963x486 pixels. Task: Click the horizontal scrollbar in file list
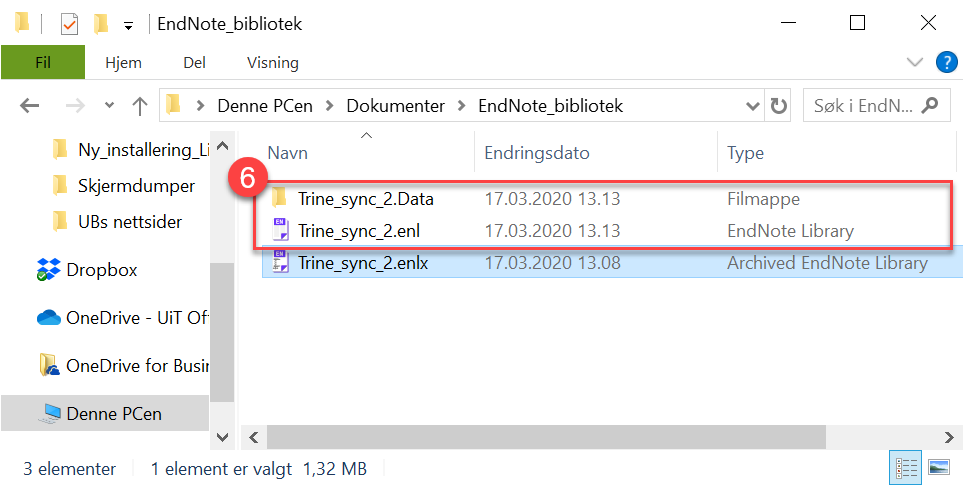(546, 437)
